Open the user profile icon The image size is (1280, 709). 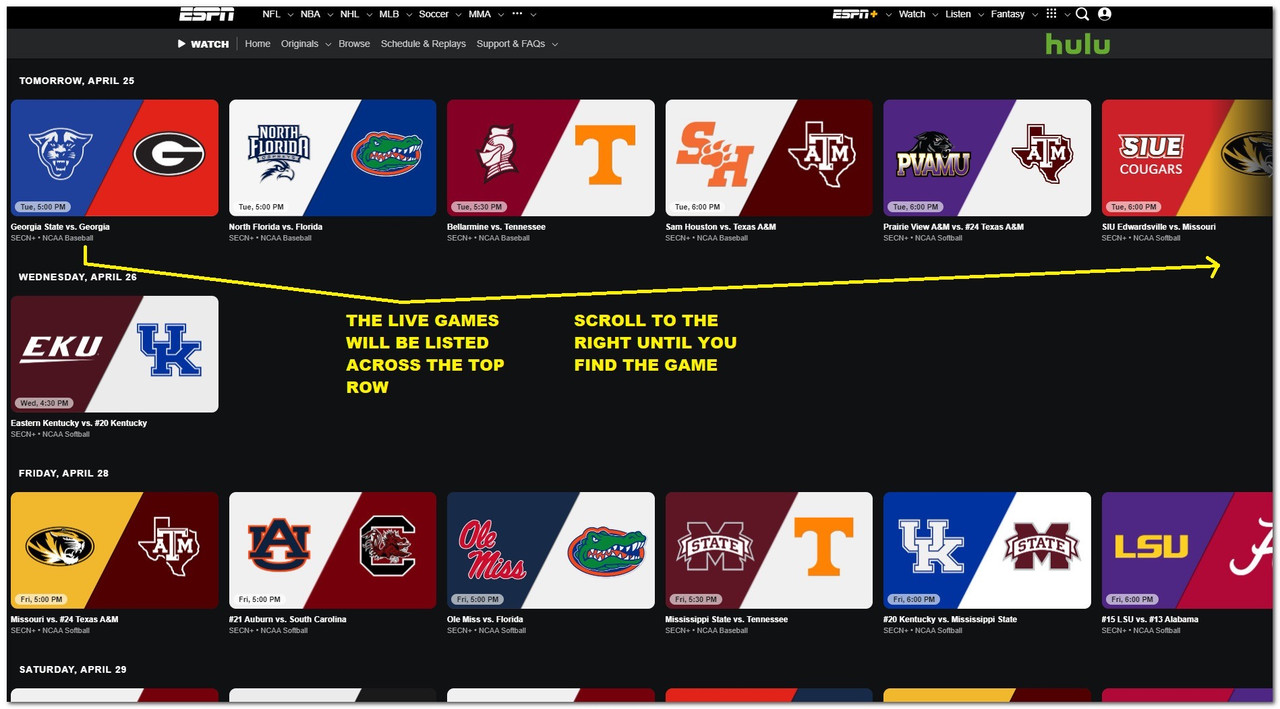point(1105,14)
